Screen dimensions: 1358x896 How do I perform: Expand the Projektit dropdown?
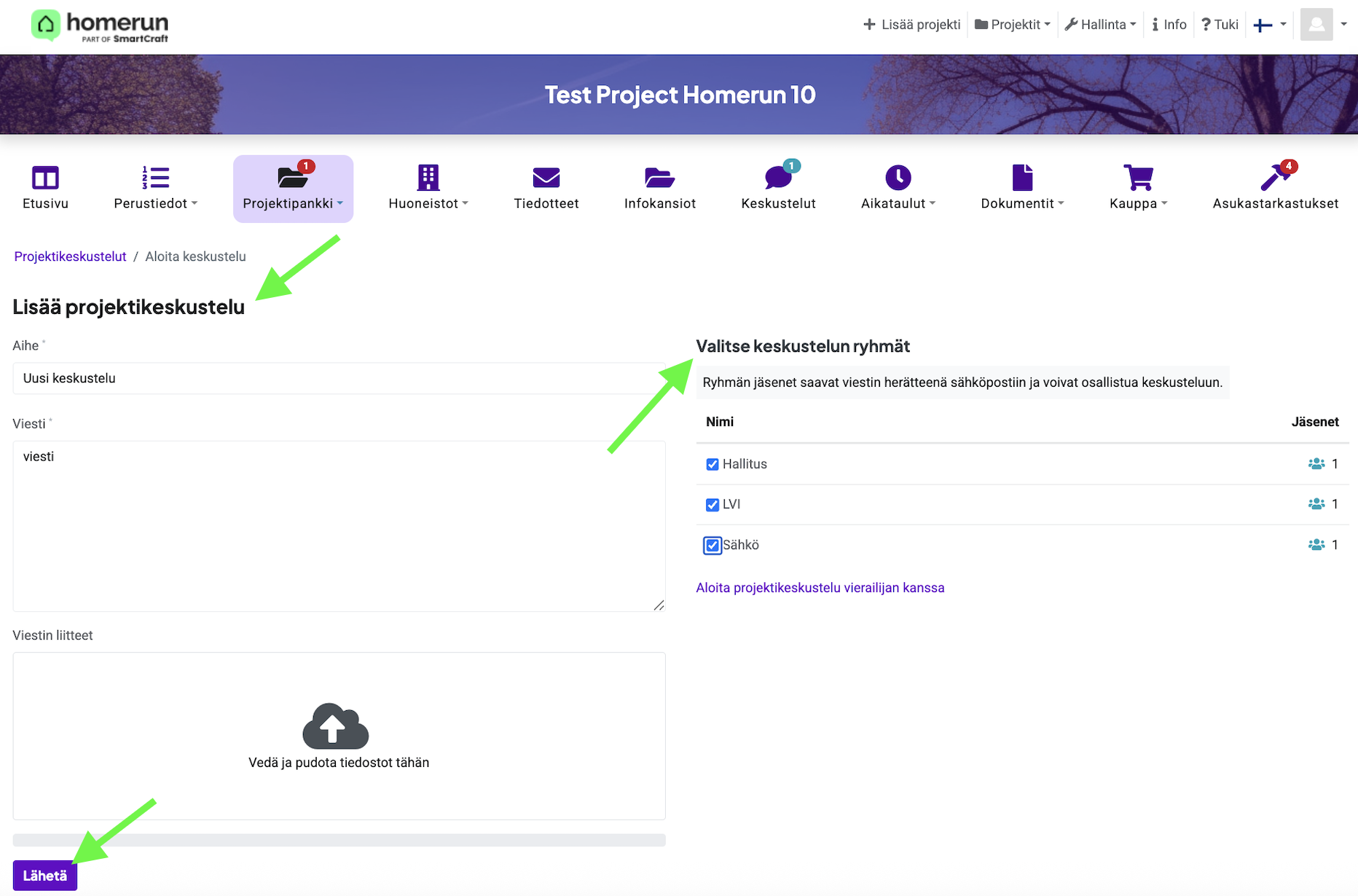tap(1013, 25)
